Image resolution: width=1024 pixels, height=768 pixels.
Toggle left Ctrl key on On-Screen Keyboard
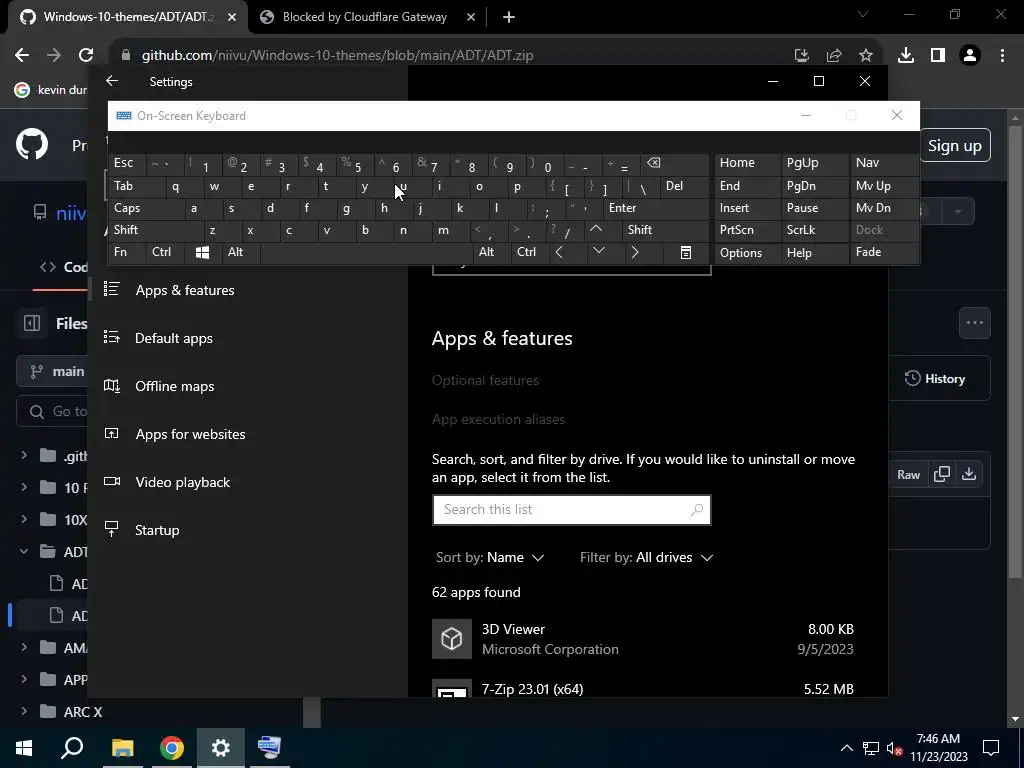click(x=164, y=252)
